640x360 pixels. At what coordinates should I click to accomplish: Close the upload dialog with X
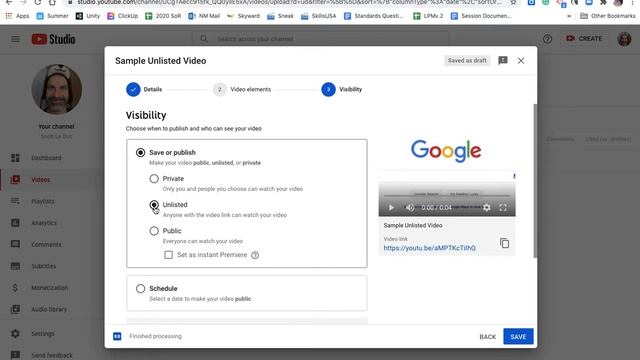(x=521, y=61)
